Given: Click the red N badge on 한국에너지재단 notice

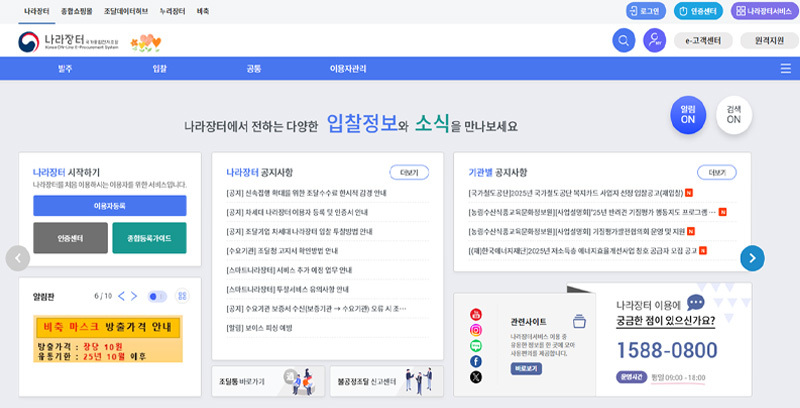Looking at the screenshot, I should 703,250.
